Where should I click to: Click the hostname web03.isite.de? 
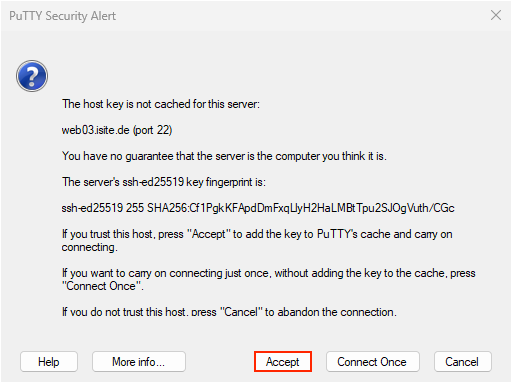[x=96, y=130]
